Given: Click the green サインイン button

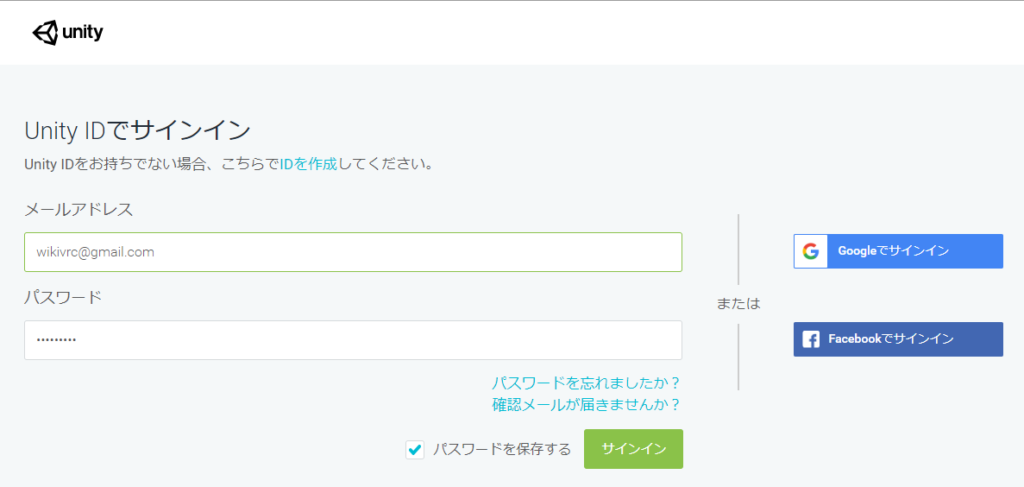Looking at the screenshot, I should coord(633,449).
